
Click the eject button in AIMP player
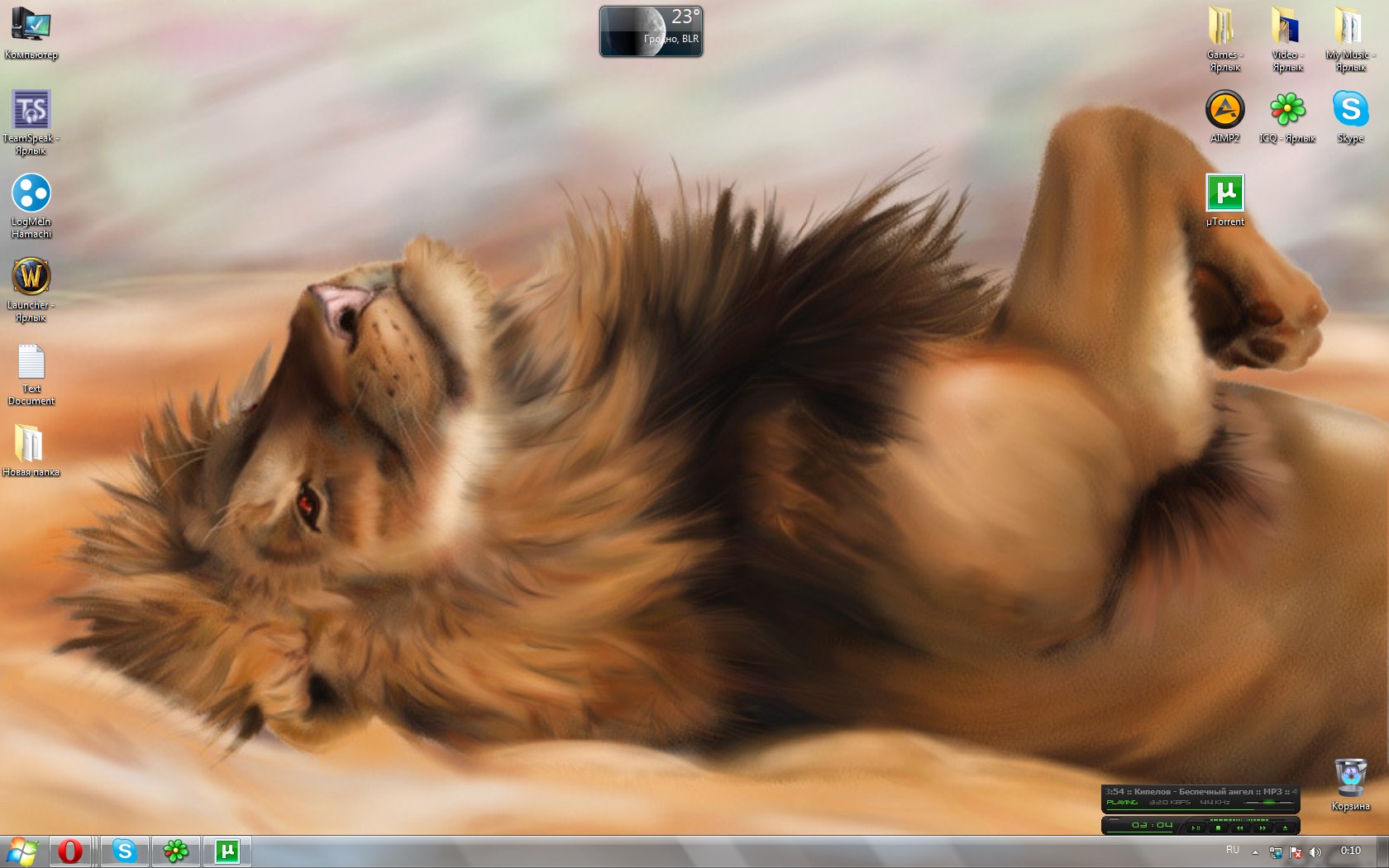[1285, 827]
